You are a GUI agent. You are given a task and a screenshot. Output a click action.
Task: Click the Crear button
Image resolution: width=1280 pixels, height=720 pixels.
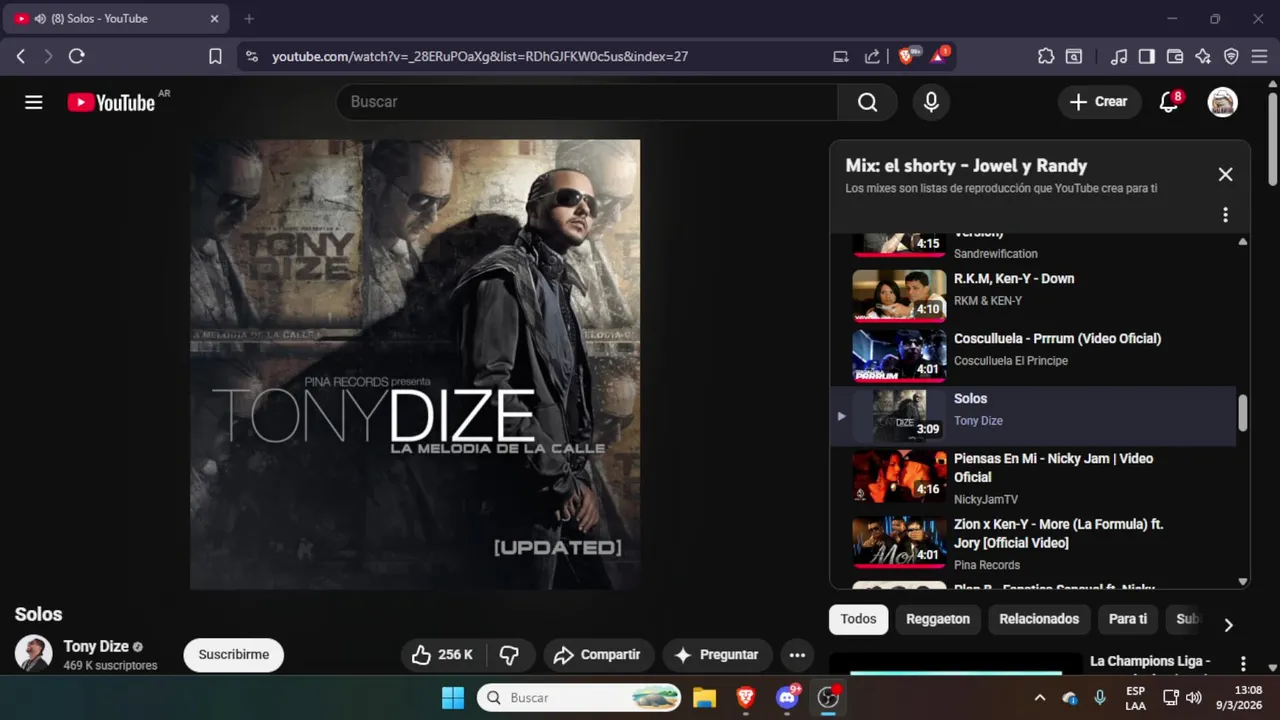[1099, 102]
